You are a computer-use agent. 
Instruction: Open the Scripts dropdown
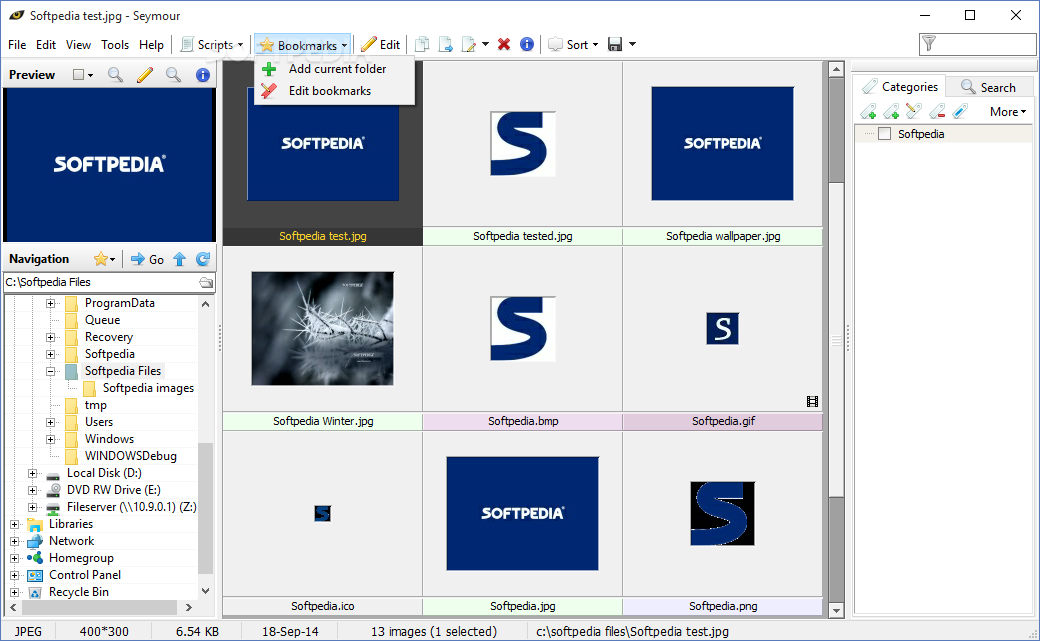point(212,44)
